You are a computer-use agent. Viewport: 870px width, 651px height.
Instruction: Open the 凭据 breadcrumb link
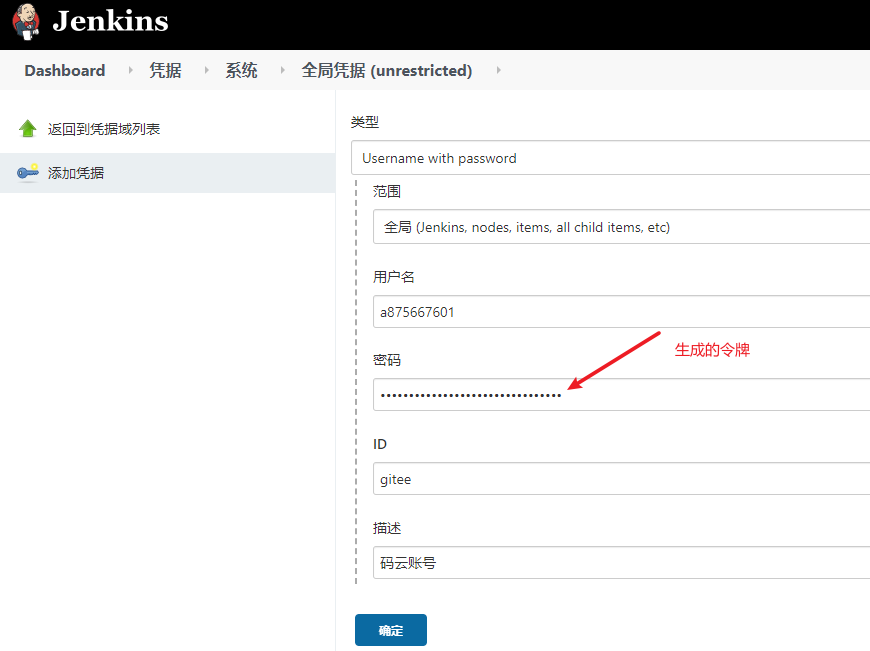pos(165,70)
